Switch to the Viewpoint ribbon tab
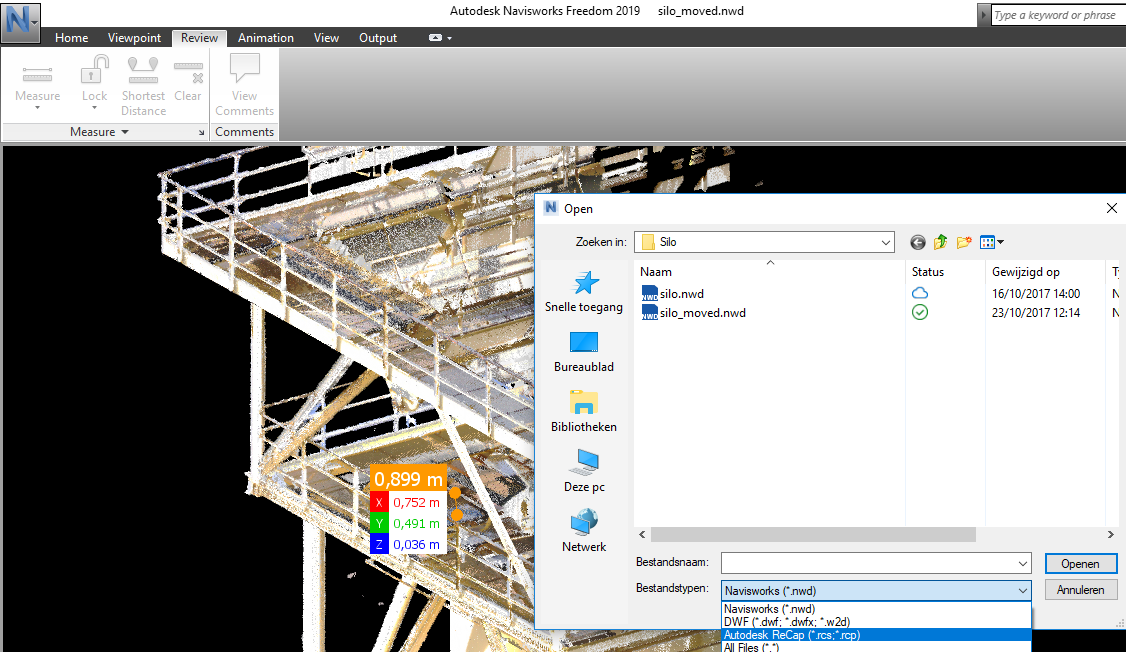Viewport: 1126px width, 652px height. (134, 38)
